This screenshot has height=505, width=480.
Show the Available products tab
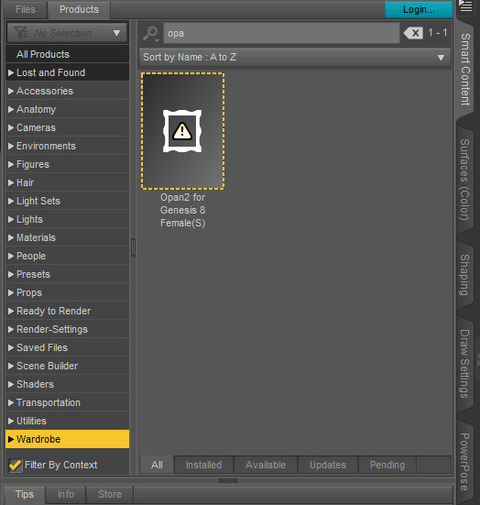point(266,465)
